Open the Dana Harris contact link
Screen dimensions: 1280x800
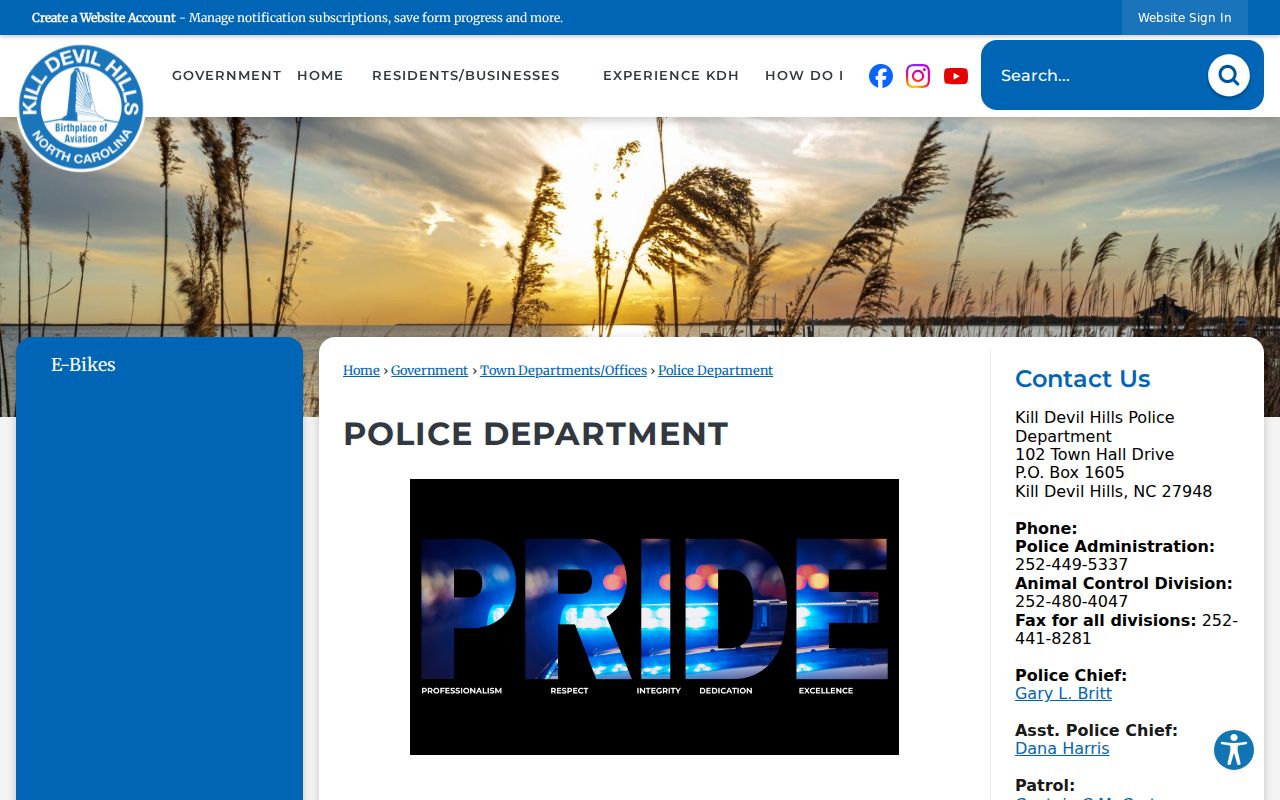pos(1062,748)
